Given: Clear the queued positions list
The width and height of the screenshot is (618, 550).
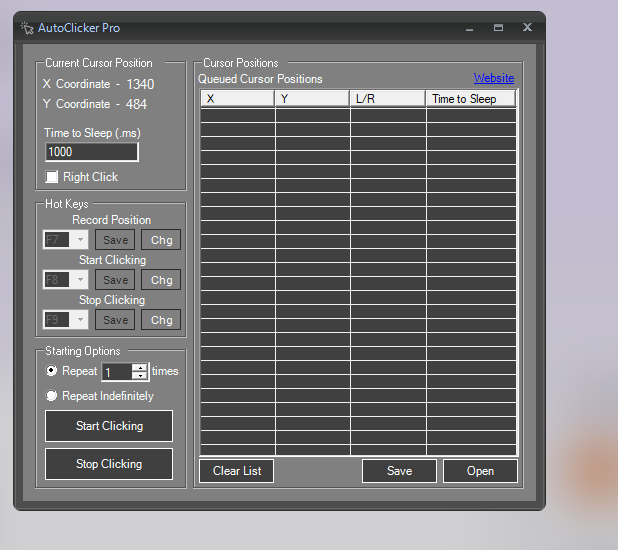Looking at the screenshot, I should tap(236, 471).
